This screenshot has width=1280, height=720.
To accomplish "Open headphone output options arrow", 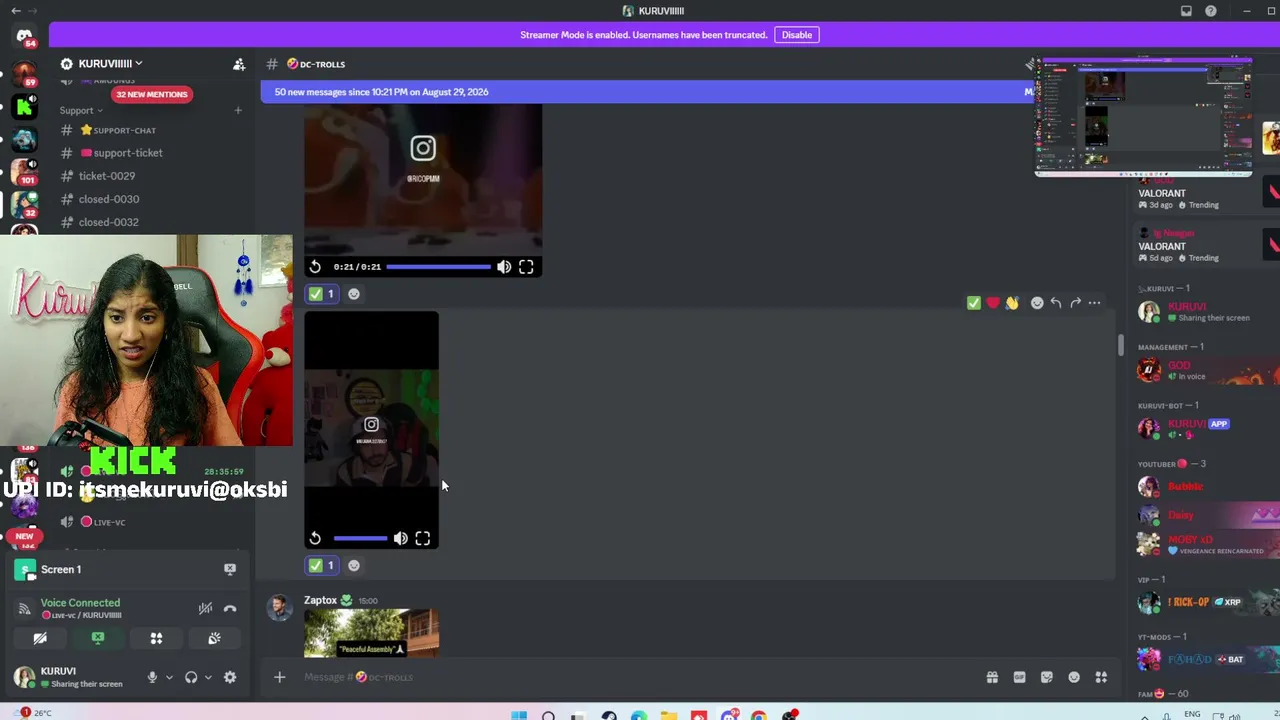I will (x=208, y=677).
